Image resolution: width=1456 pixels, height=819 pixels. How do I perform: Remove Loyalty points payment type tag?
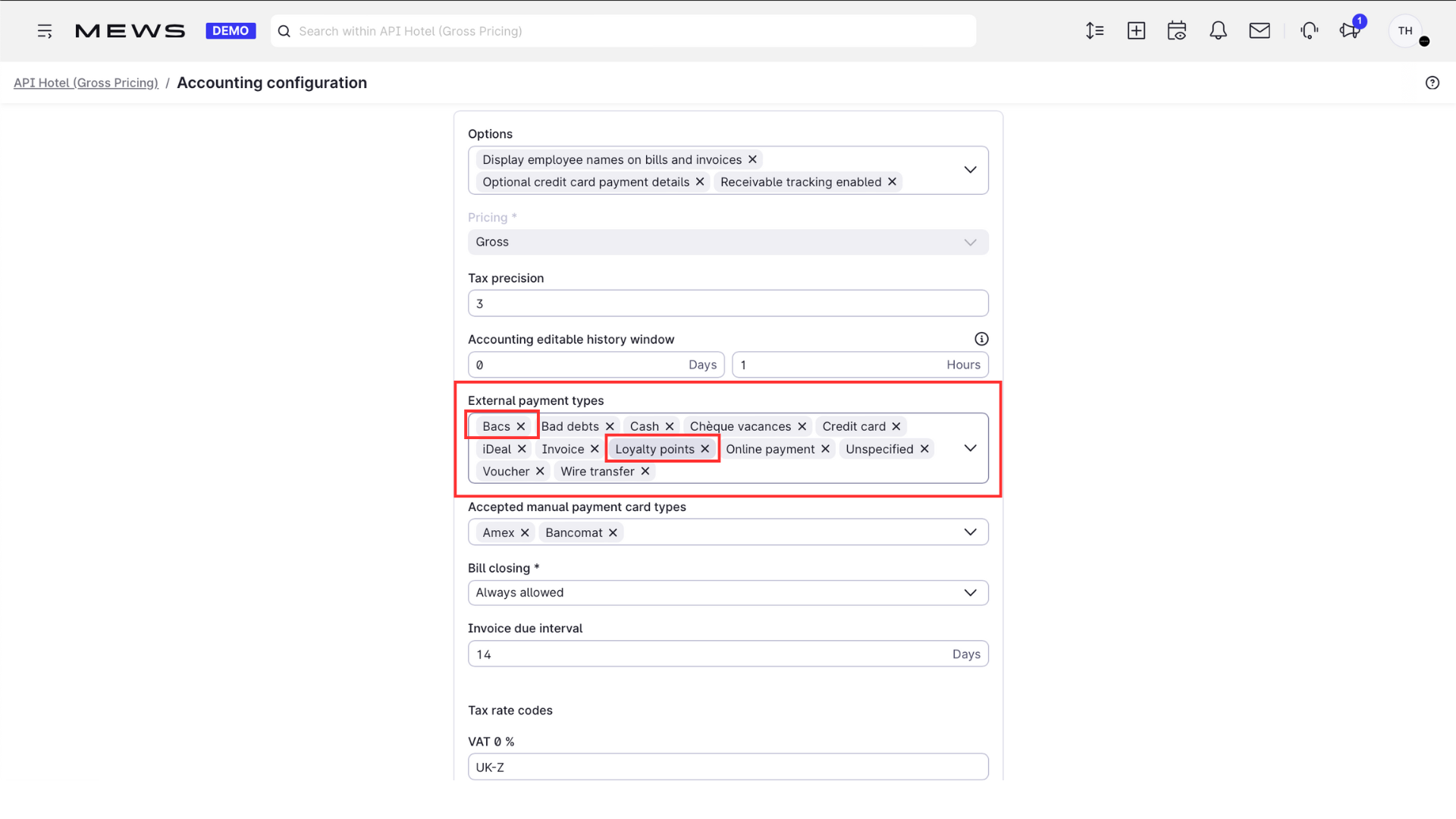click(705, 449)
